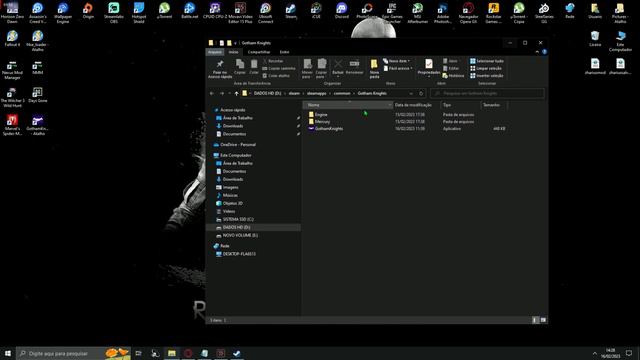
Task: Click 'DADOS HD (D:)' in the address breadcrumb
Action: [267, 93]
